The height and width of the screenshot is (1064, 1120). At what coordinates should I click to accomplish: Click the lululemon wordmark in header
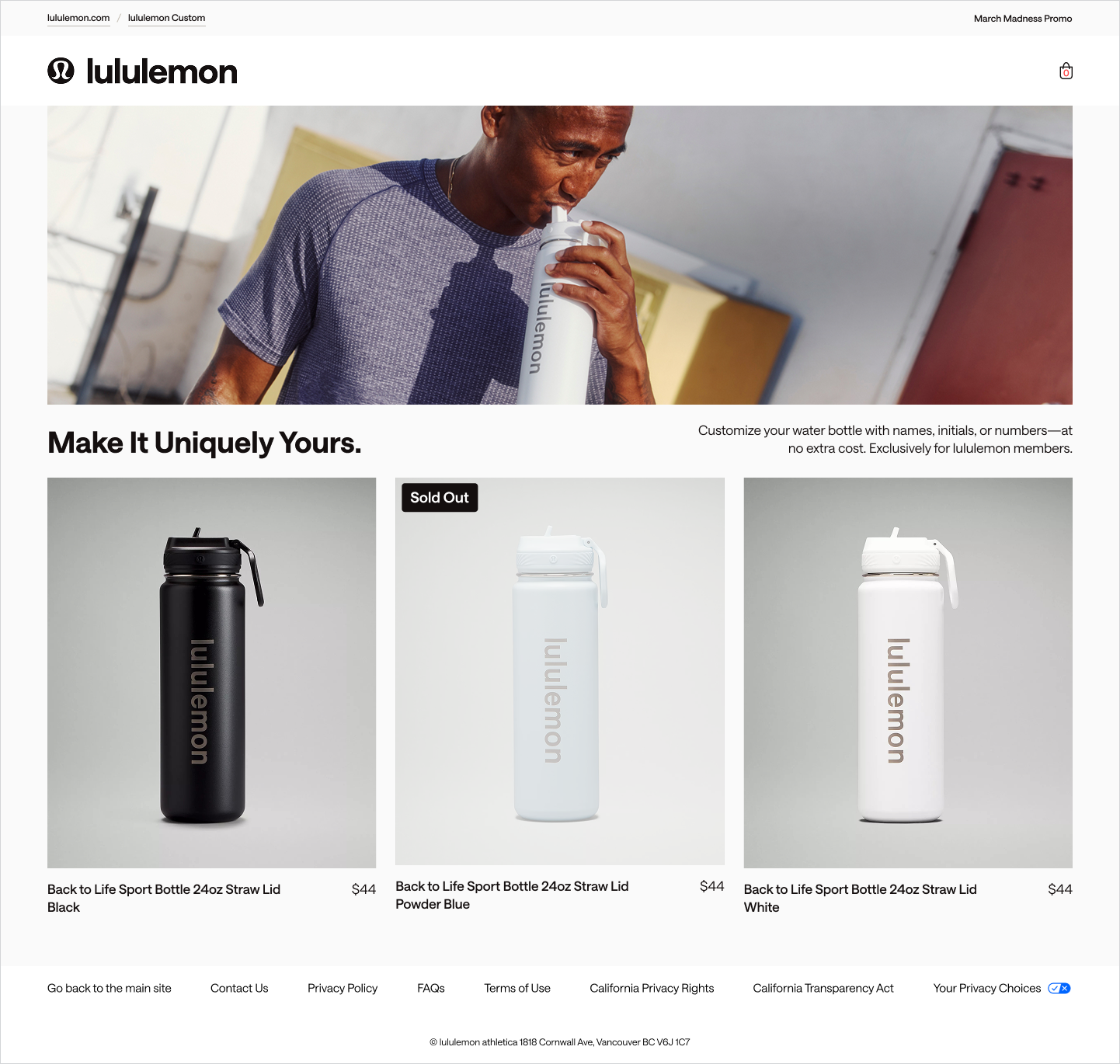[162, 71]
